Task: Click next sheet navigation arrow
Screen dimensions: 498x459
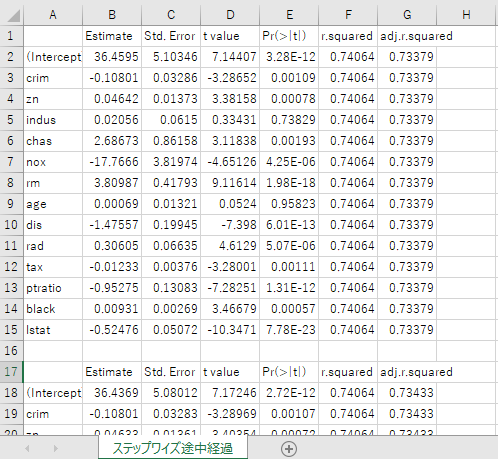Action: pyautogui.click(x=56, y=449)
